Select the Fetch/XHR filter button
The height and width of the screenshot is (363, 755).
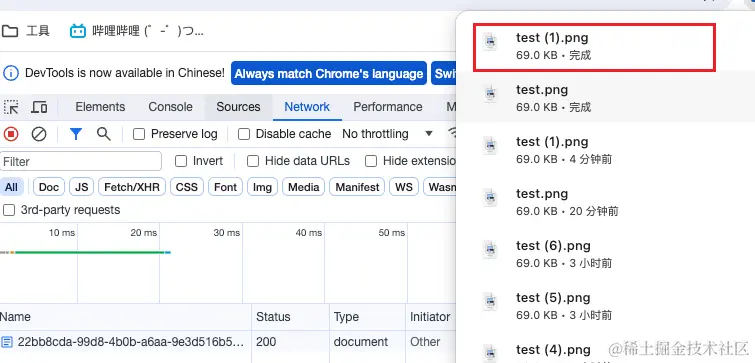coord(132,187)
